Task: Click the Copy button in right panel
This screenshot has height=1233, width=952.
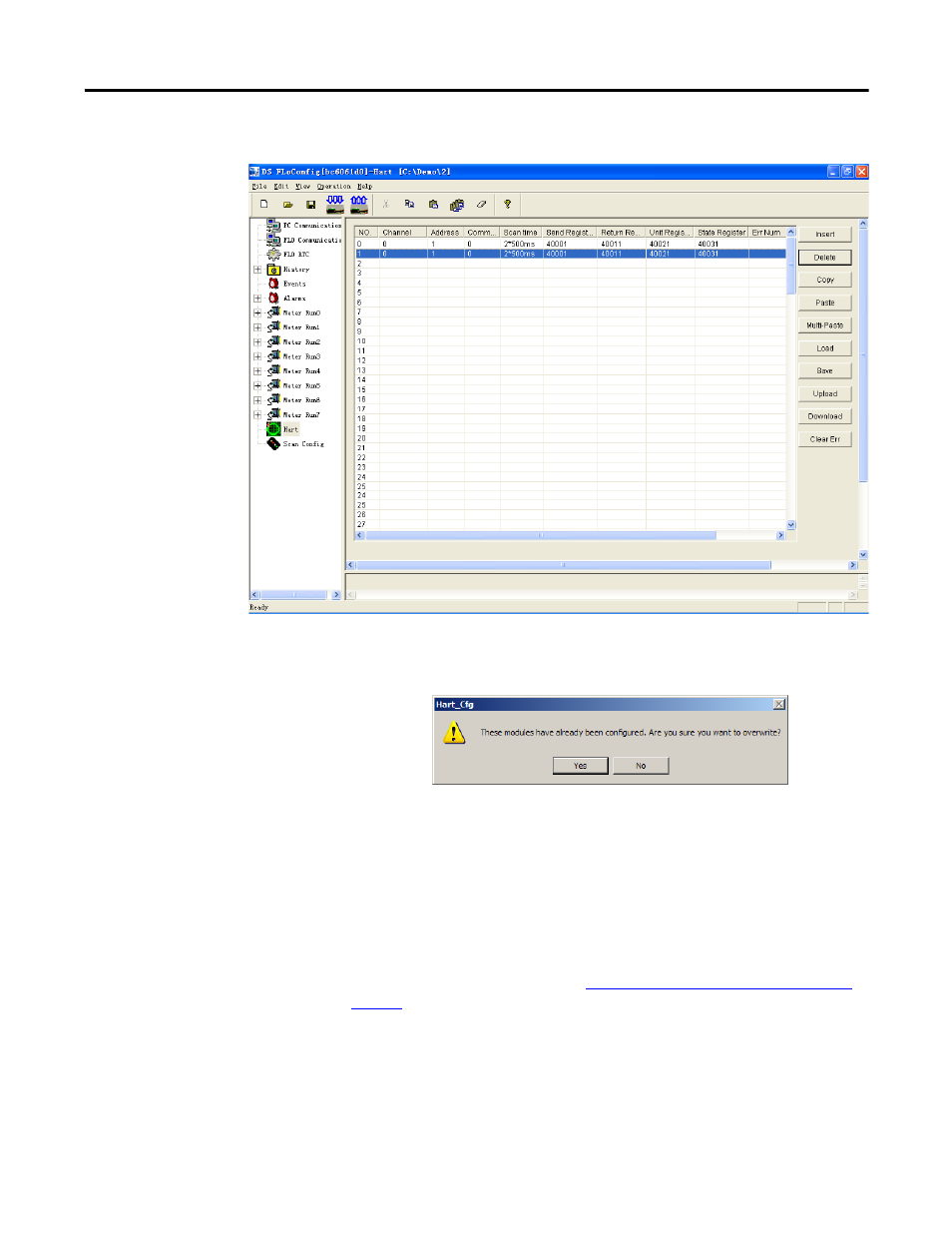Action: [x=825, y=280]
